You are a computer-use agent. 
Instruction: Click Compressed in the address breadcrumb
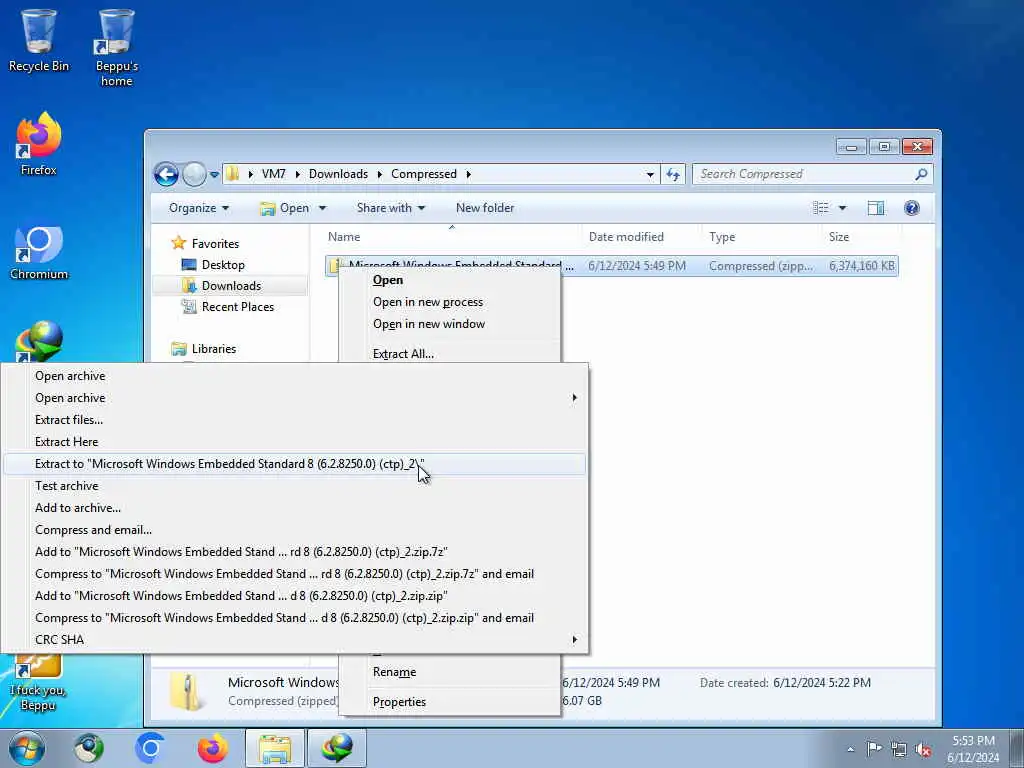coord(424,174)
